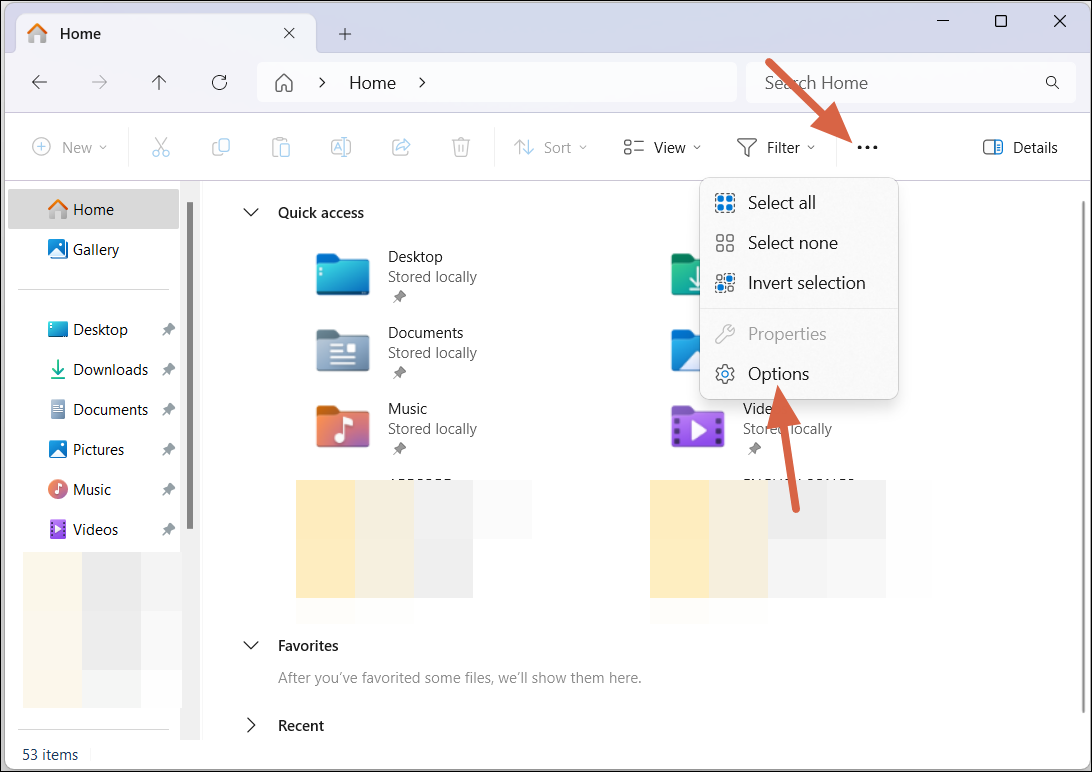Image resolution: width=1092 pixels, height=772 pixels.
Task: Select the Cut icon on the toolbar
Action: (161, 147)
